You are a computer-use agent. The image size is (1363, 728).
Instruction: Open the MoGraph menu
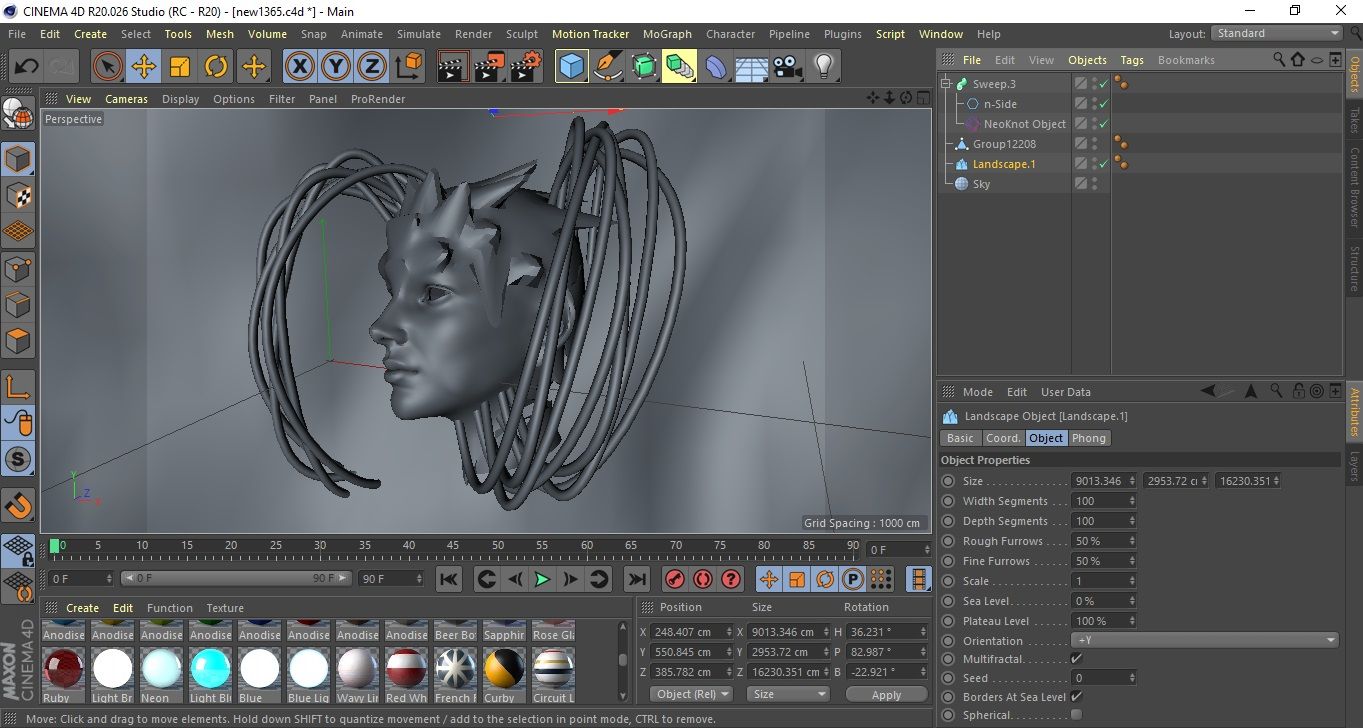pyautogui.click(x=667, y=33)
